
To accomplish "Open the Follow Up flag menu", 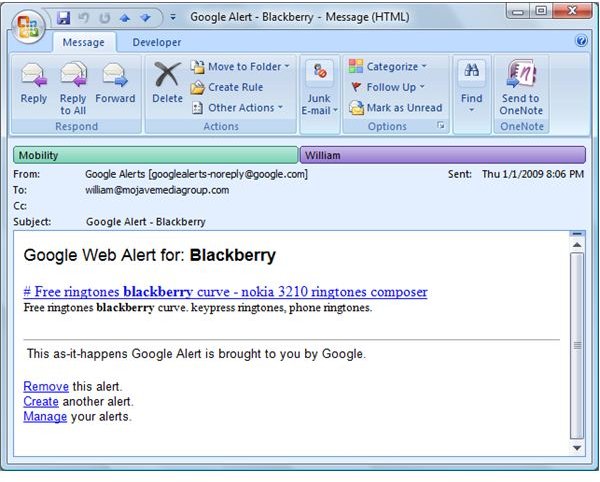I will point(388,87).
